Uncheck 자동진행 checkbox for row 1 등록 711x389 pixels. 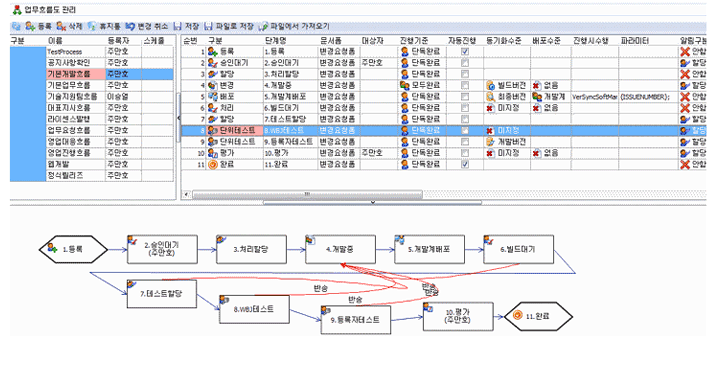pos(465,51)
